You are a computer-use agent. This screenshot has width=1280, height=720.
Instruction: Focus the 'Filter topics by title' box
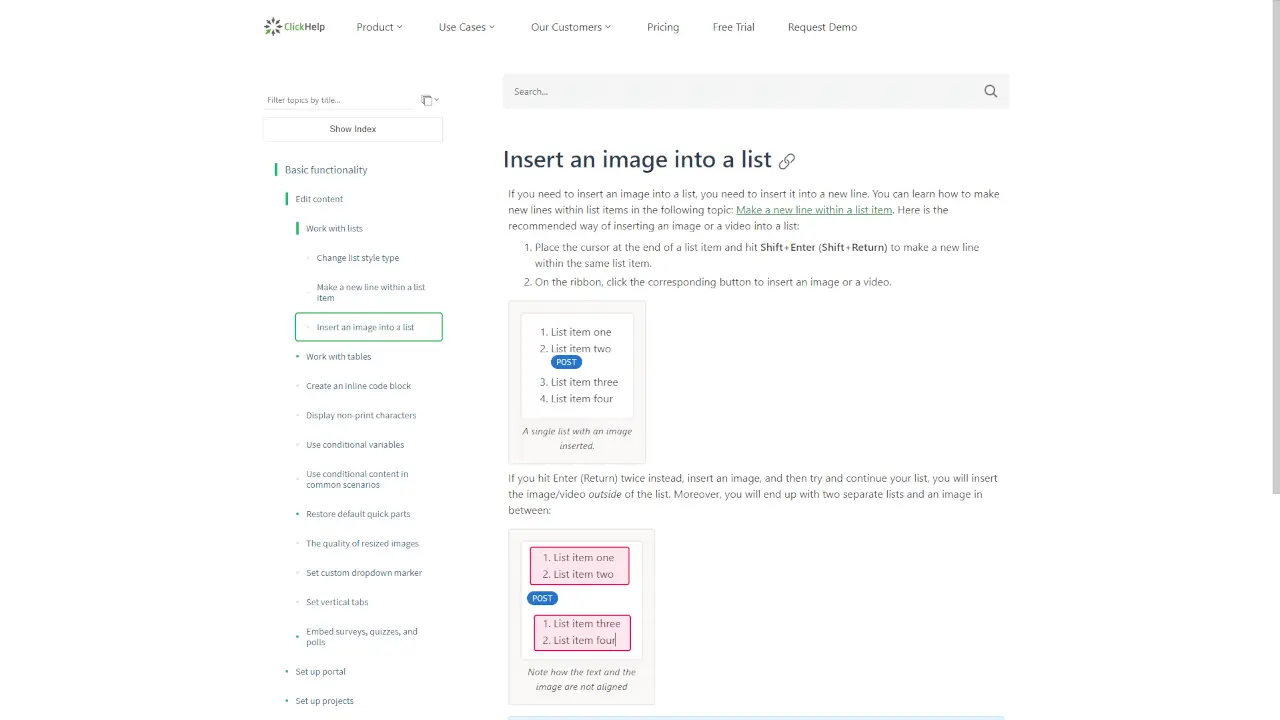click(338, 100)
